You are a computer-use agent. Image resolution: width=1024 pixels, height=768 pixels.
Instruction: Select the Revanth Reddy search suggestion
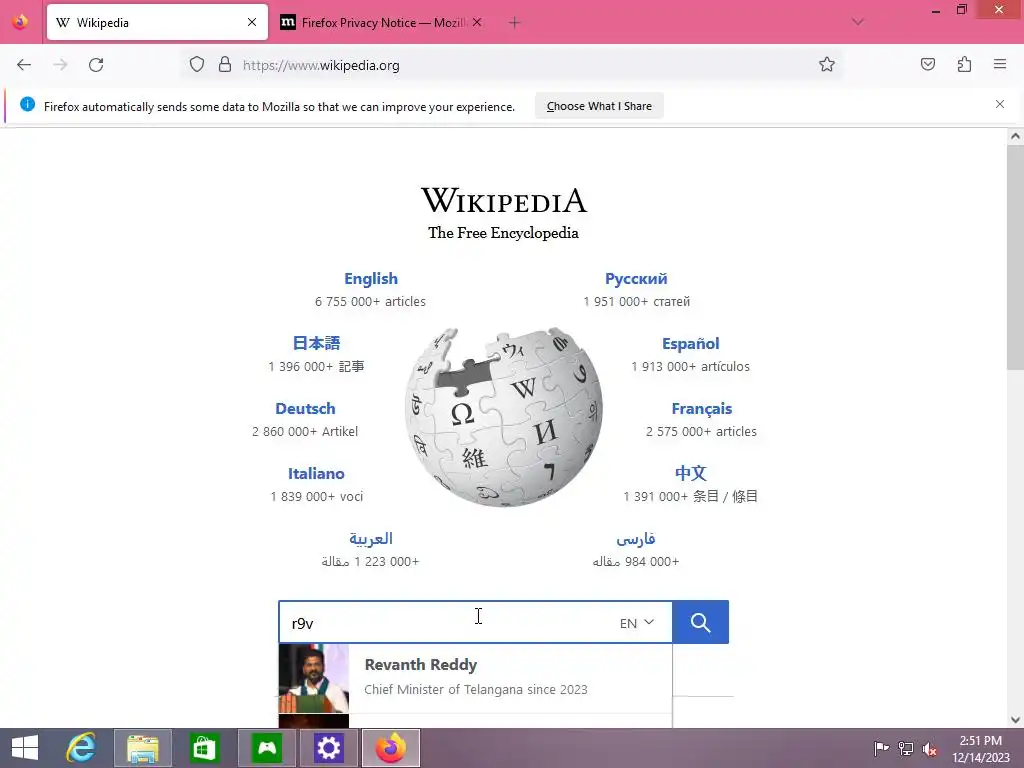click(x=475, y=679)
